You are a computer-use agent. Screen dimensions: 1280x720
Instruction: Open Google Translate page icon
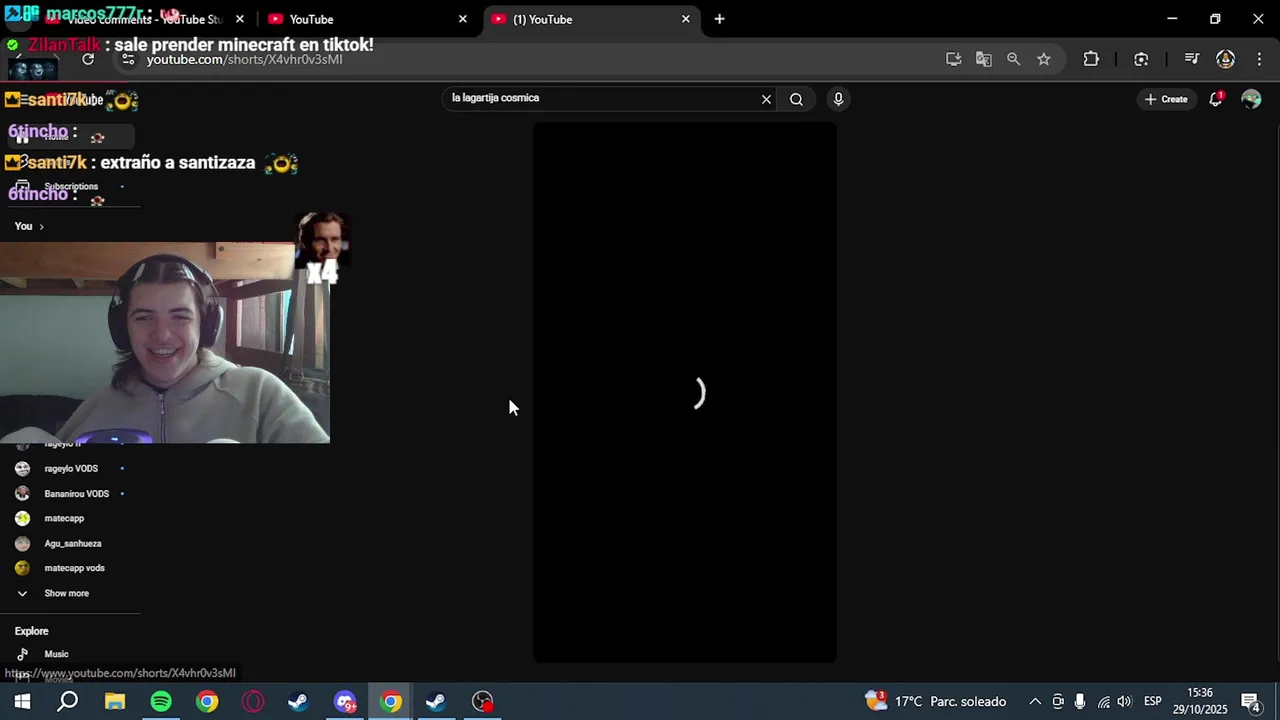(x=984, y=59)
